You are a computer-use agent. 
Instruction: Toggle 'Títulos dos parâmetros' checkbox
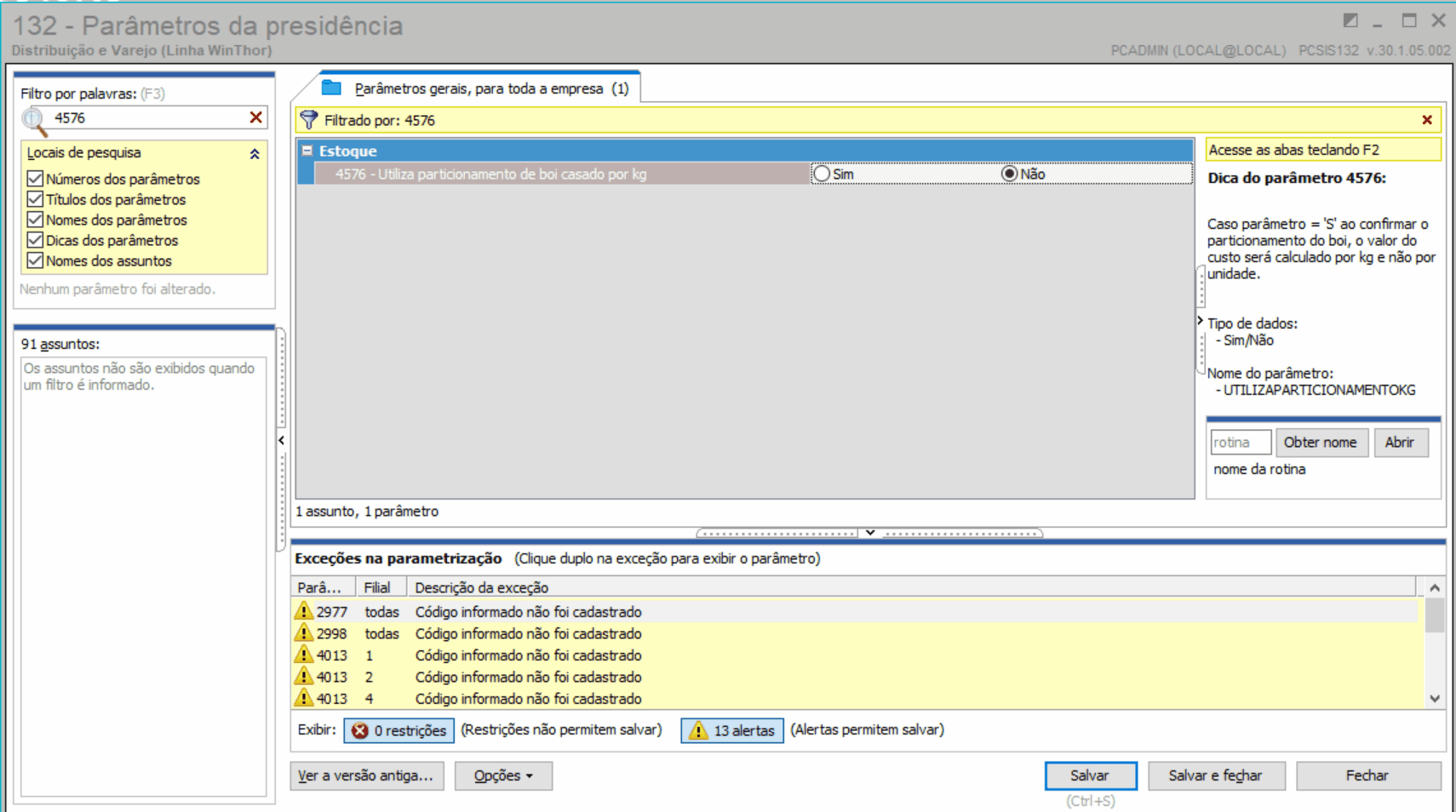point(35,199)
